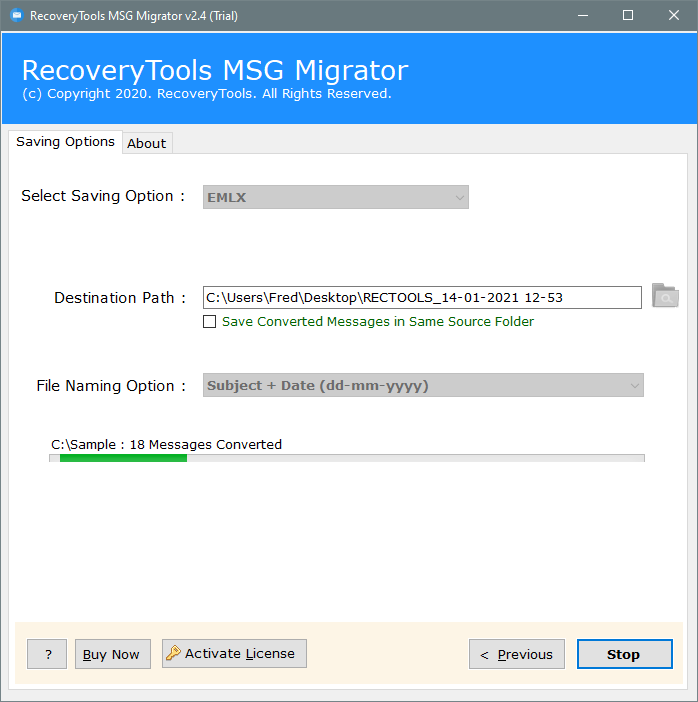Click the 'Select Saving Option :' label
The width and height of the screenshot is (698, 702).
pos(103,196)
